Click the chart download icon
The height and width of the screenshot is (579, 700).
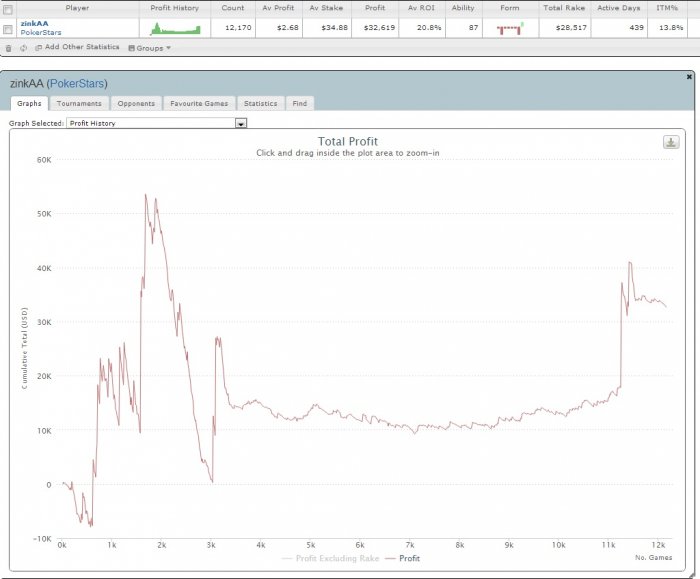tap(671, 142)
